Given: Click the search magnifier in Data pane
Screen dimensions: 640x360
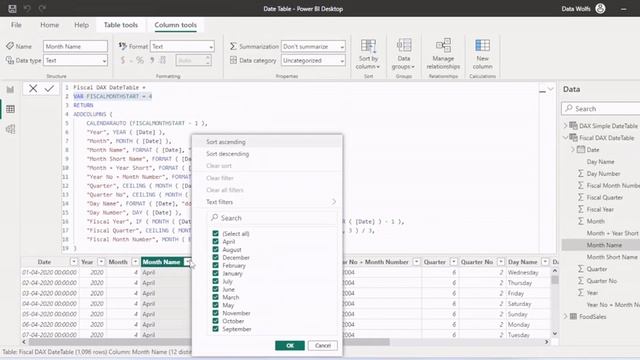Looking at the screenshot, I should tap(569, 109).
